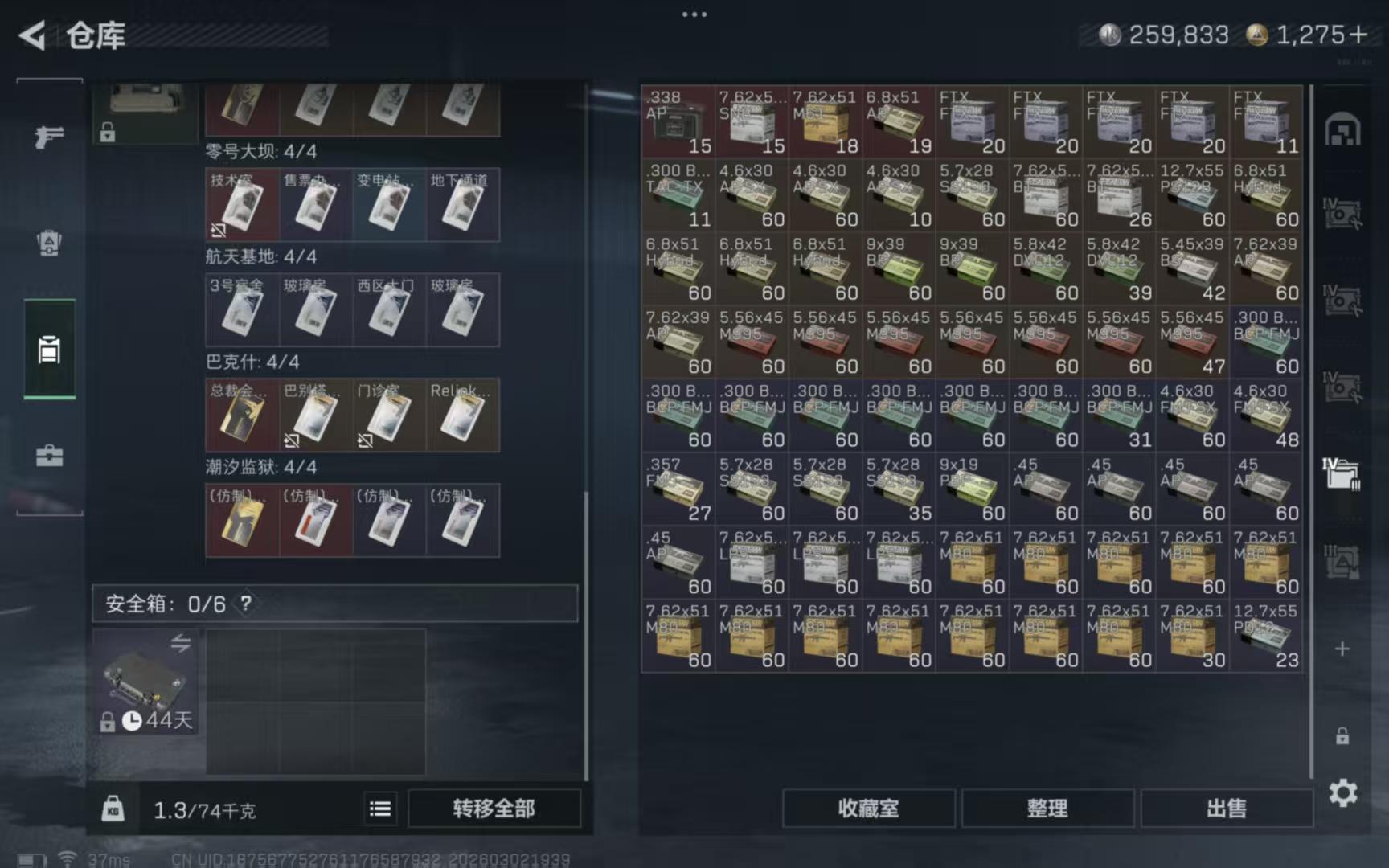Open the weapons category in left sidebar
The width and height of the screenshot is (1389, 868).
[49, 137]
